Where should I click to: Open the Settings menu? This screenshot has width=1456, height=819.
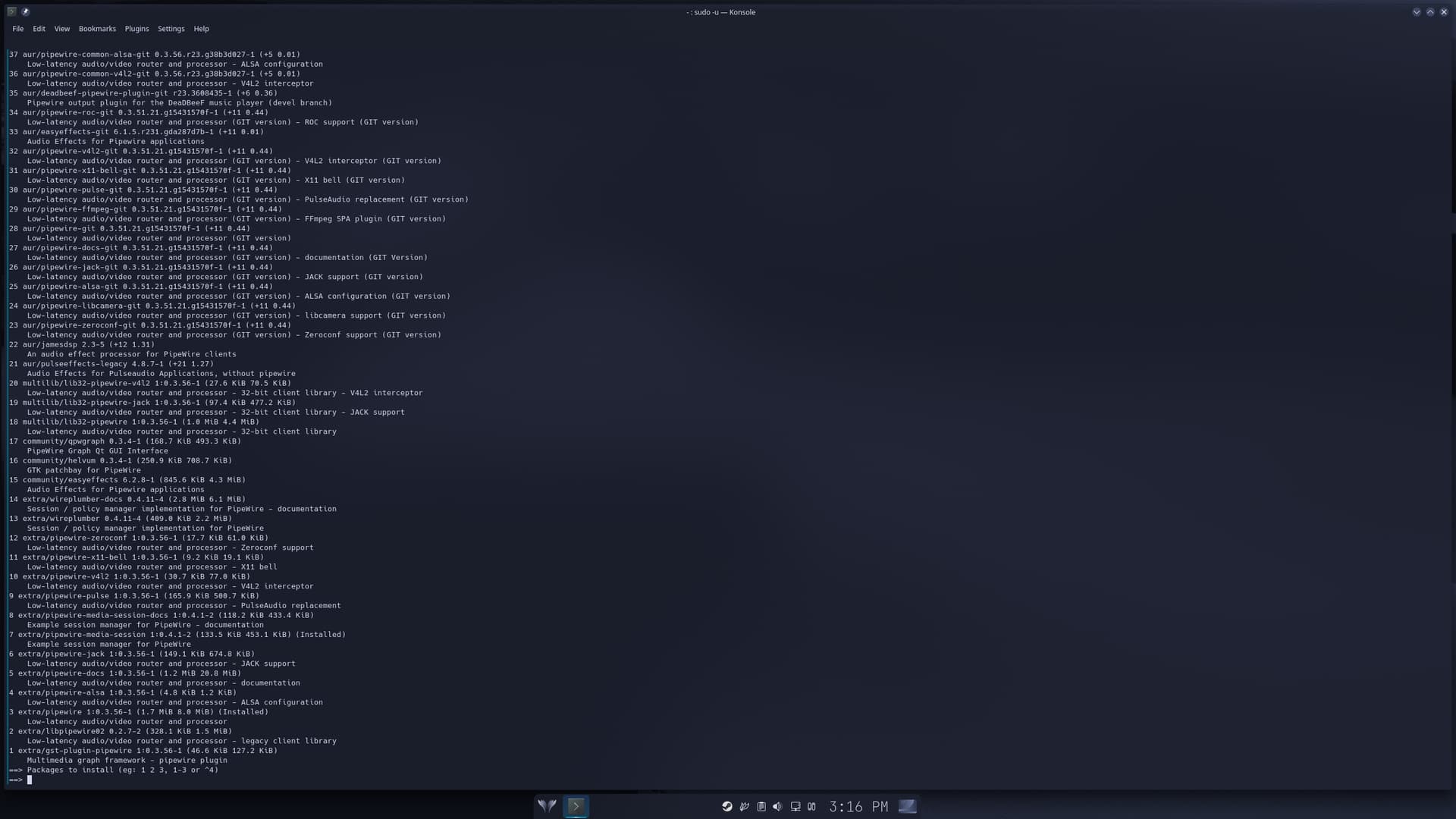[x=171, y=28]
